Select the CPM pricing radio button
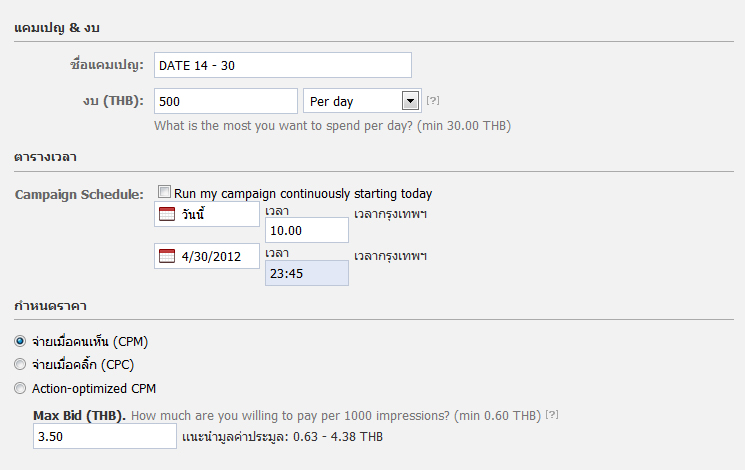This screenshot has height=470, width=745. pos(20,341)
